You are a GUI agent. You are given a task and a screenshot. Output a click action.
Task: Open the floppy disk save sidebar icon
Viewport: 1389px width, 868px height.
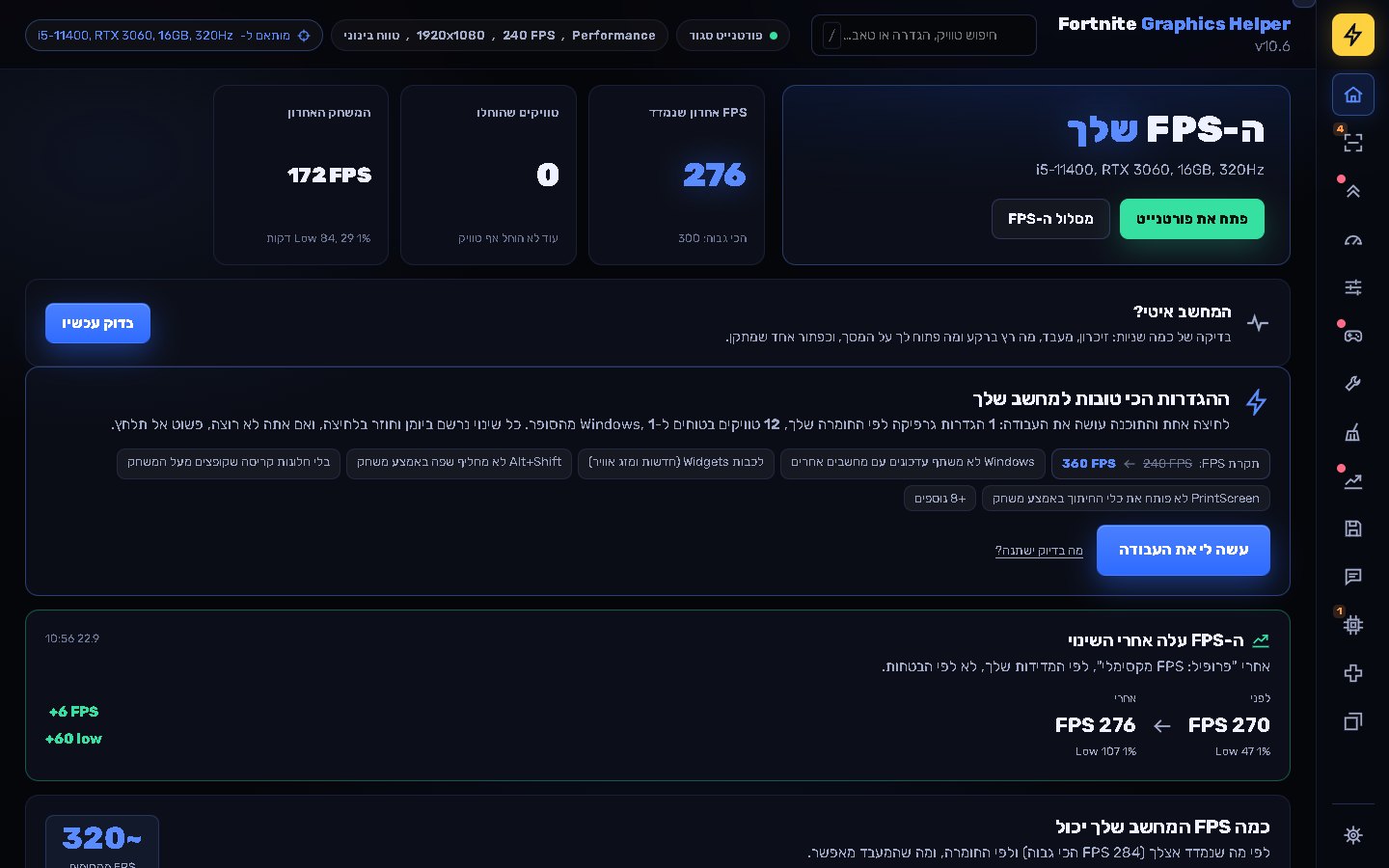click(x=1353, y=529)
